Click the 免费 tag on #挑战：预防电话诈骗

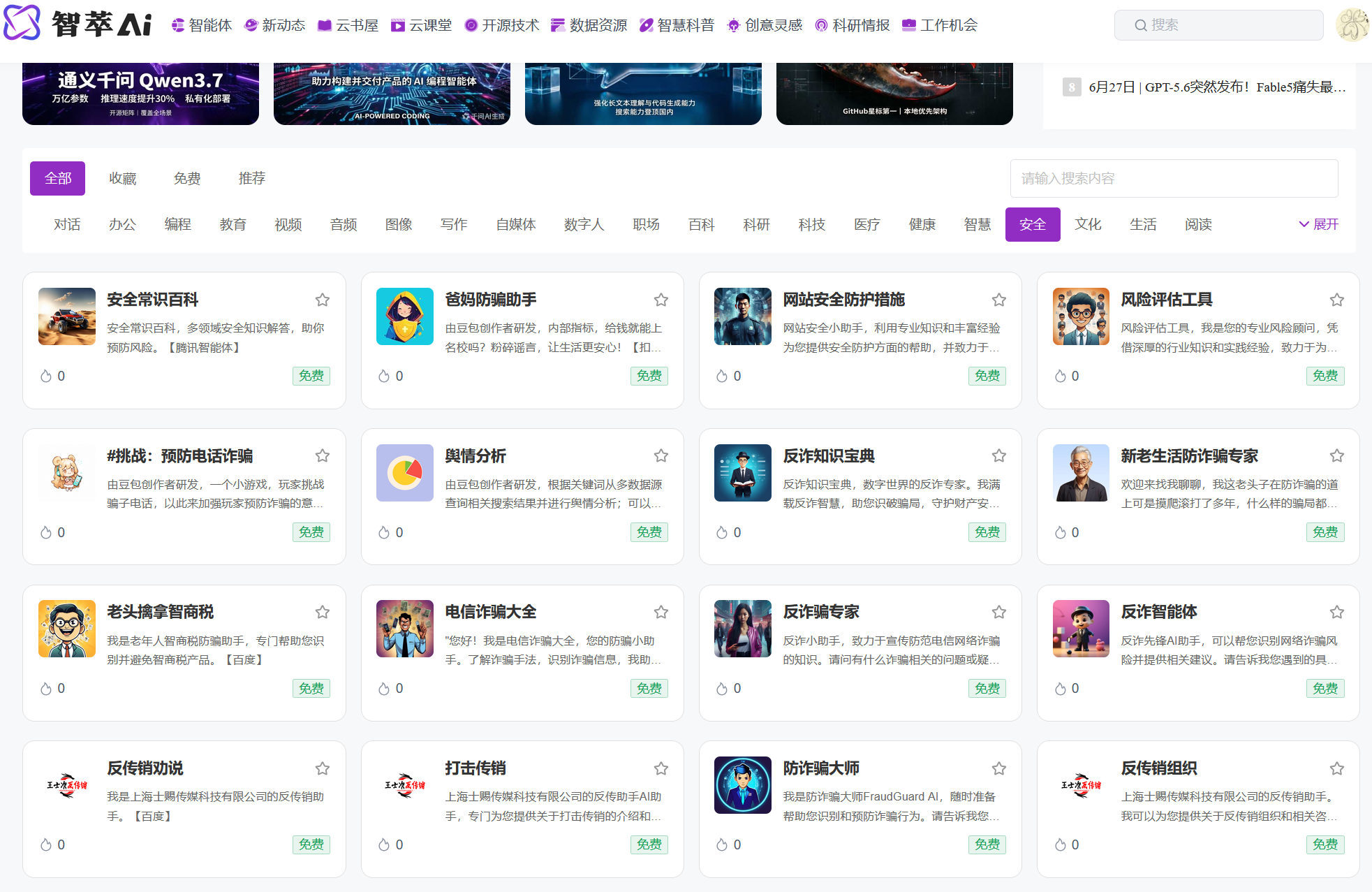[311, 532]
